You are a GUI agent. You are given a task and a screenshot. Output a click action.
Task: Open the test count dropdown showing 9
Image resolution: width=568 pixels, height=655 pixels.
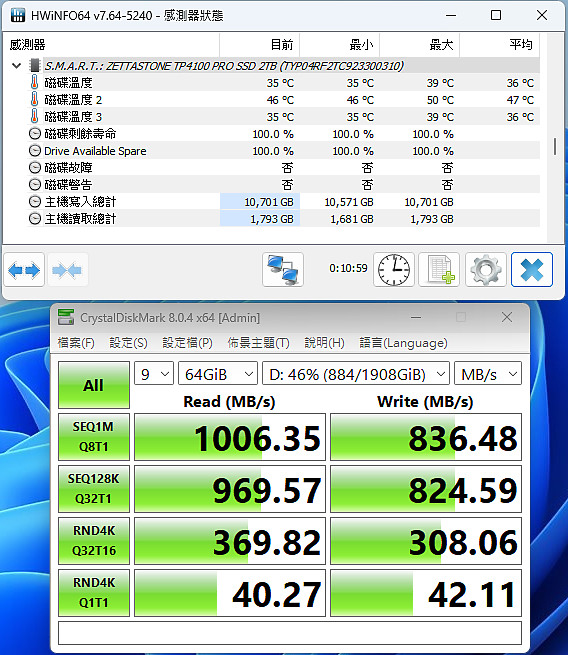[154, 373]
